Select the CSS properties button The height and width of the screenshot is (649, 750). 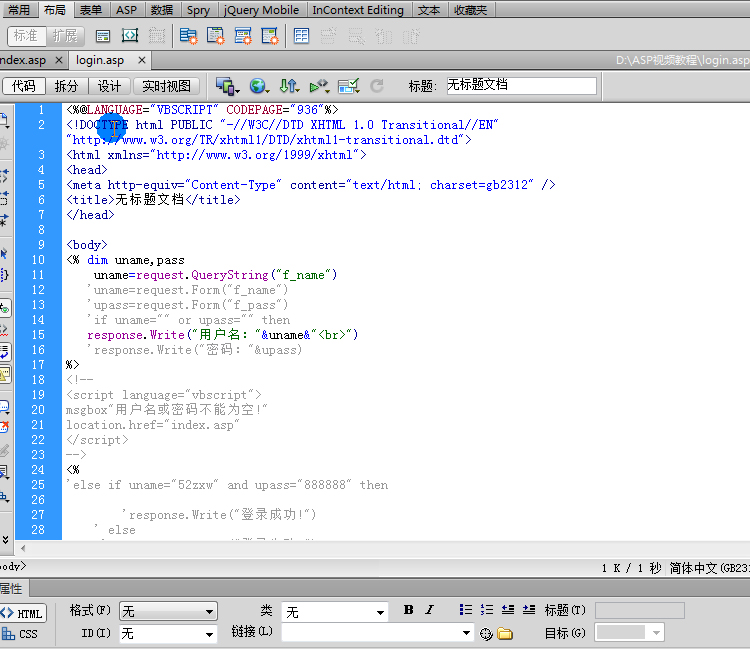[x=22, y=633]
